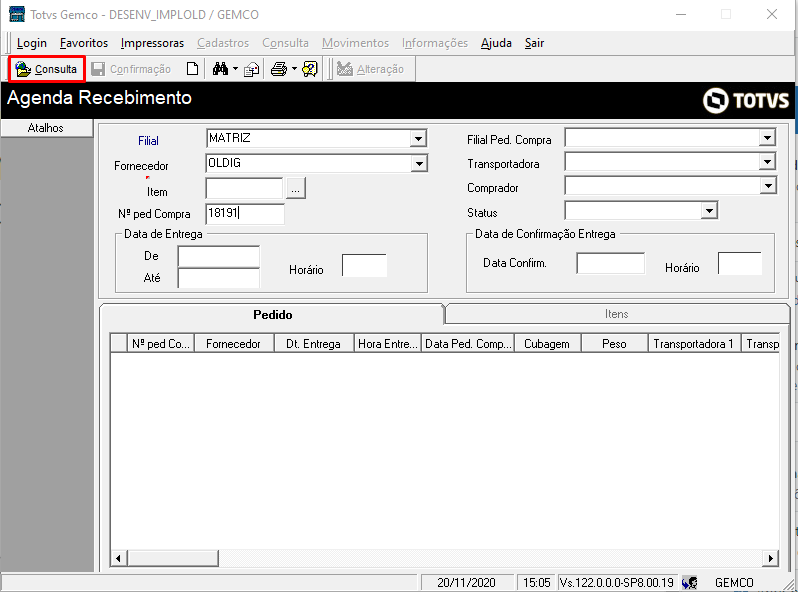Open the binoculars dropdown arrow
Image resolution: width=798 pixels, height=592 pixels.
point(235,69)
